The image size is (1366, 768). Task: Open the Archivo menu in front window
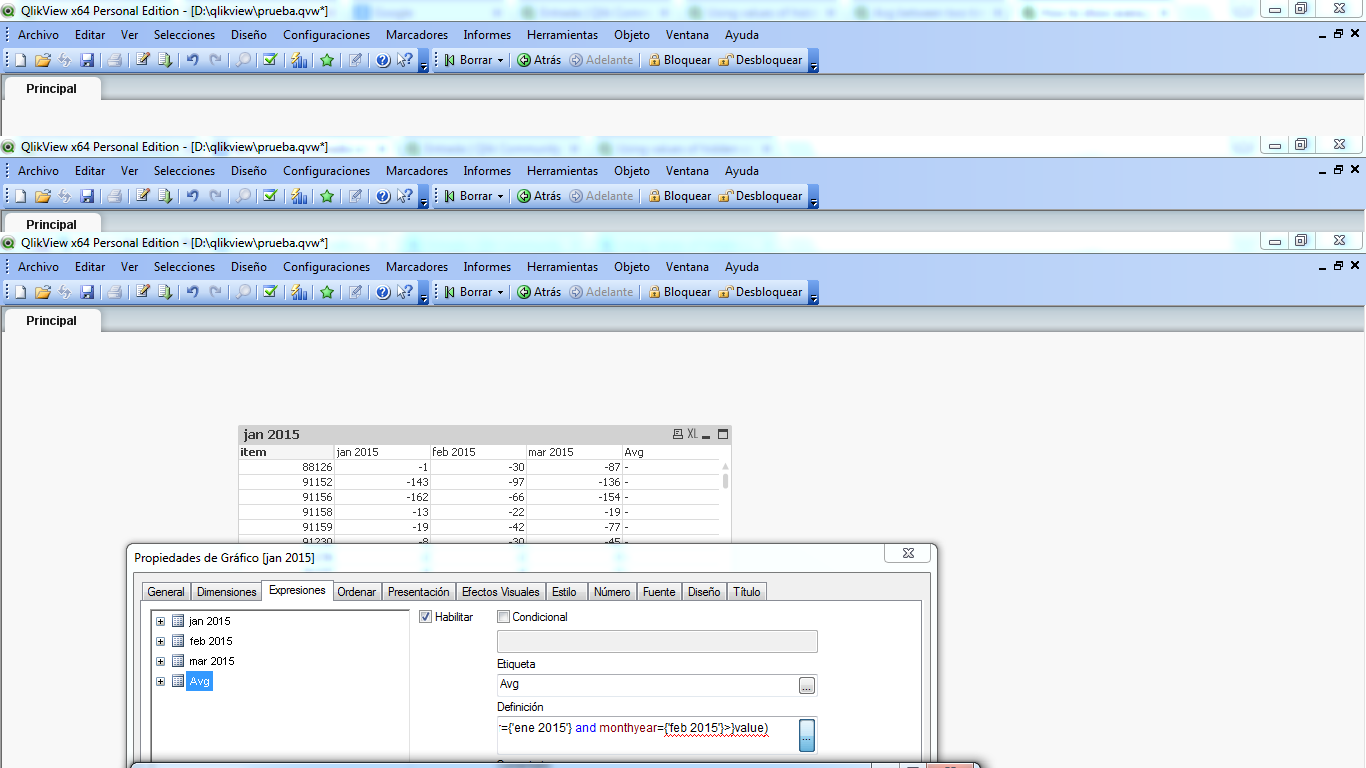pyautogui.click(x=38, y=267)
